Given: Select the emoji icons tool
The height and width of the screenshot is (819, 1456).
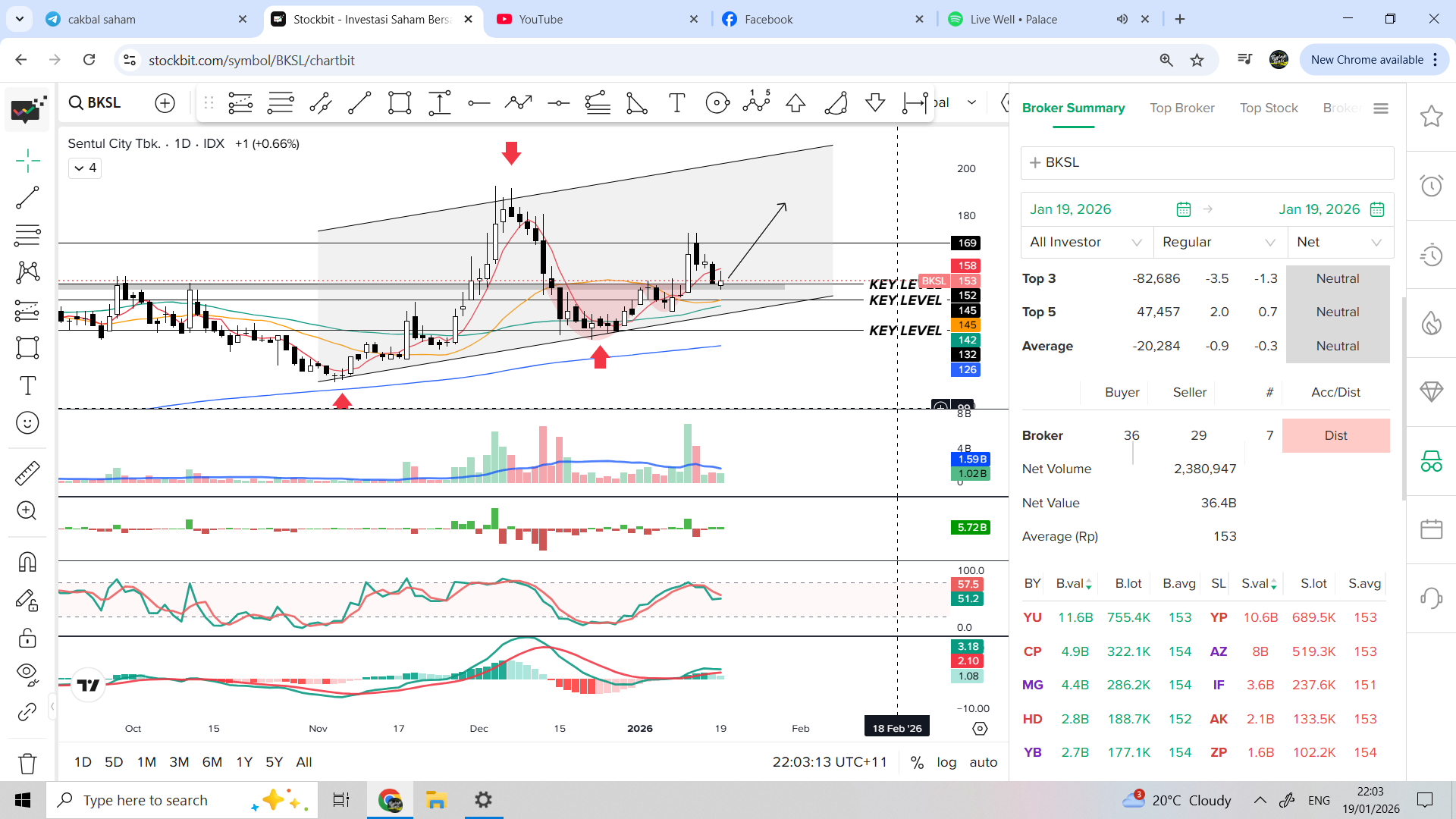Looking at the screenshot, I should pos(27,423).
